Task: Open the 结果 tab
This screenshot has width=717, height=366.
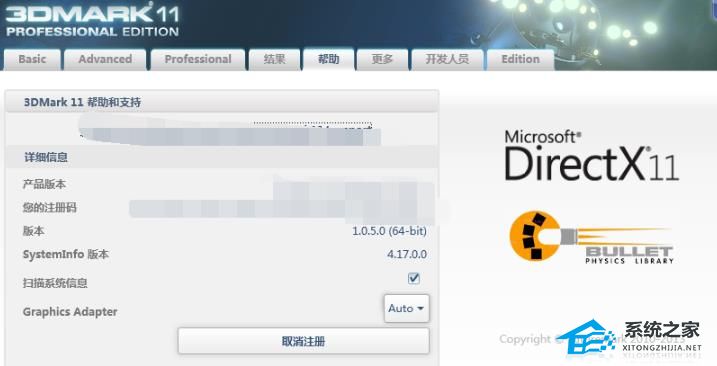Action: pos(274,59)
